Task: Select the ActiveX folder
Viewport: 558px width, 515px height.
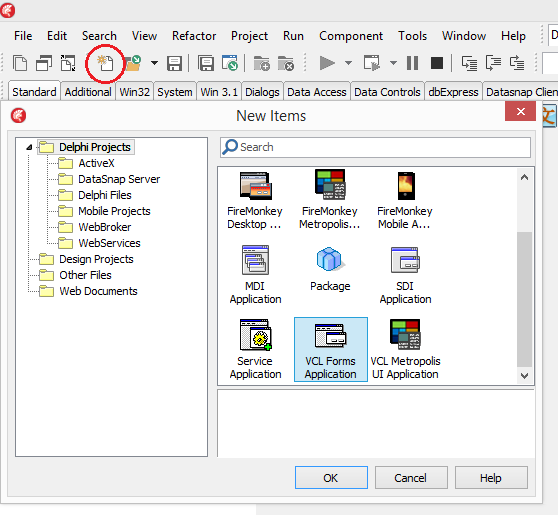Action: tap(96, 163)
